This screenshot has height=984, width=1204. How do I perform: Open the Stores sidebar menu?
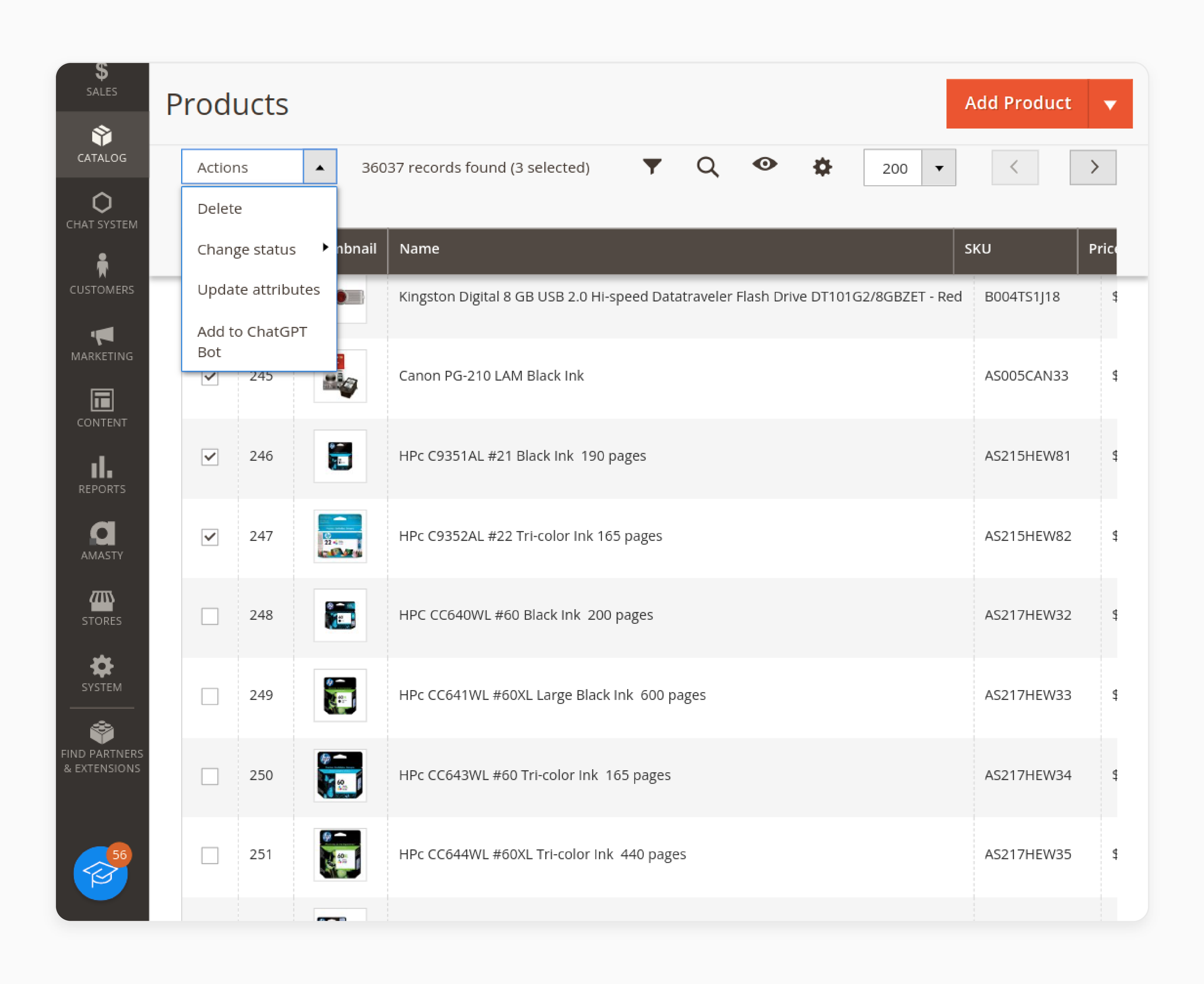pyautogui.click(x=102, y=608)
